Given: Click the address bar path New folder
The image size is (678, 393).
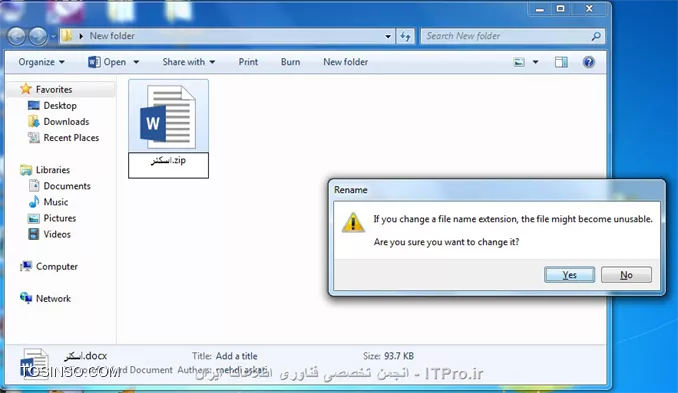Looking at the screenshot, I should pyautogui.click(x=112, y=36).
